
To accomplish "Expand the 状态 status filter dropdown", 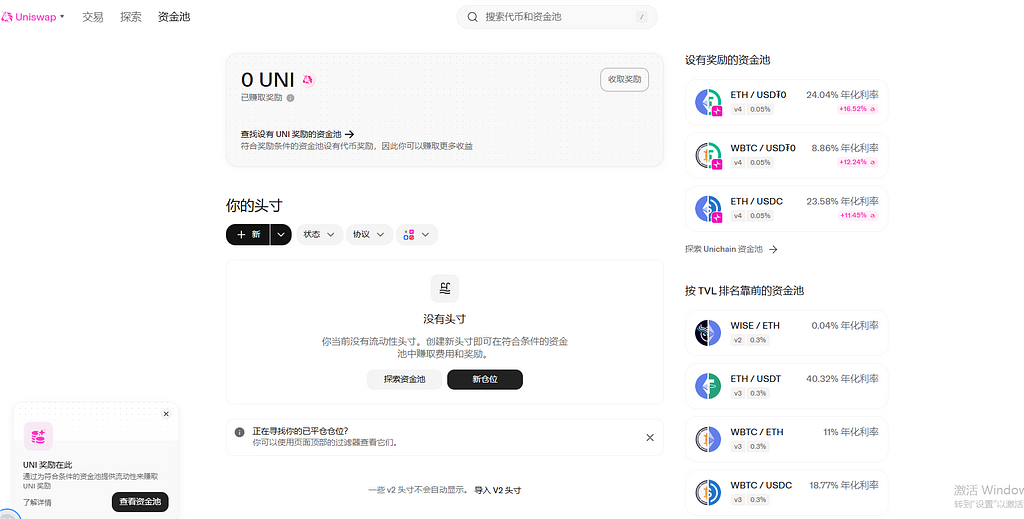I will coord(319,235).
